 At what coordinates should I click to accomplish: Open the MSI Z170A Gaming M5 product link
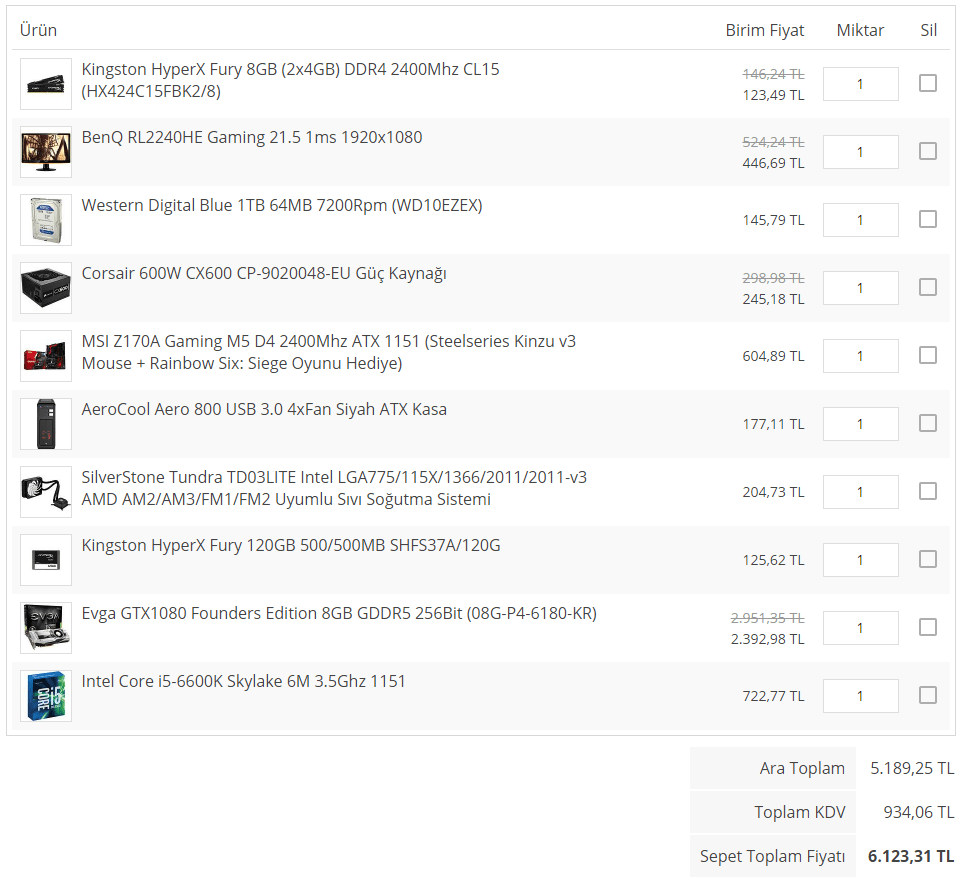point(328,352)
